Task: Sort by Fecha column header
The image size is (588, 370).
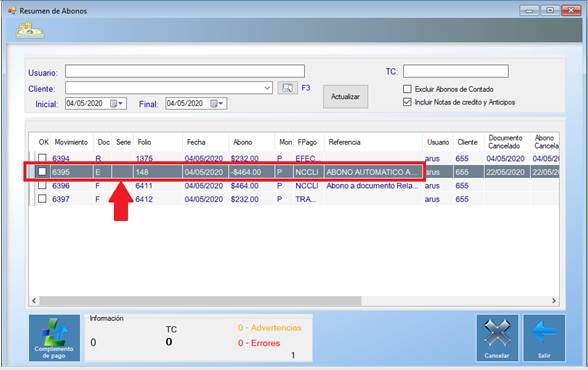Action: pos(196,142)
